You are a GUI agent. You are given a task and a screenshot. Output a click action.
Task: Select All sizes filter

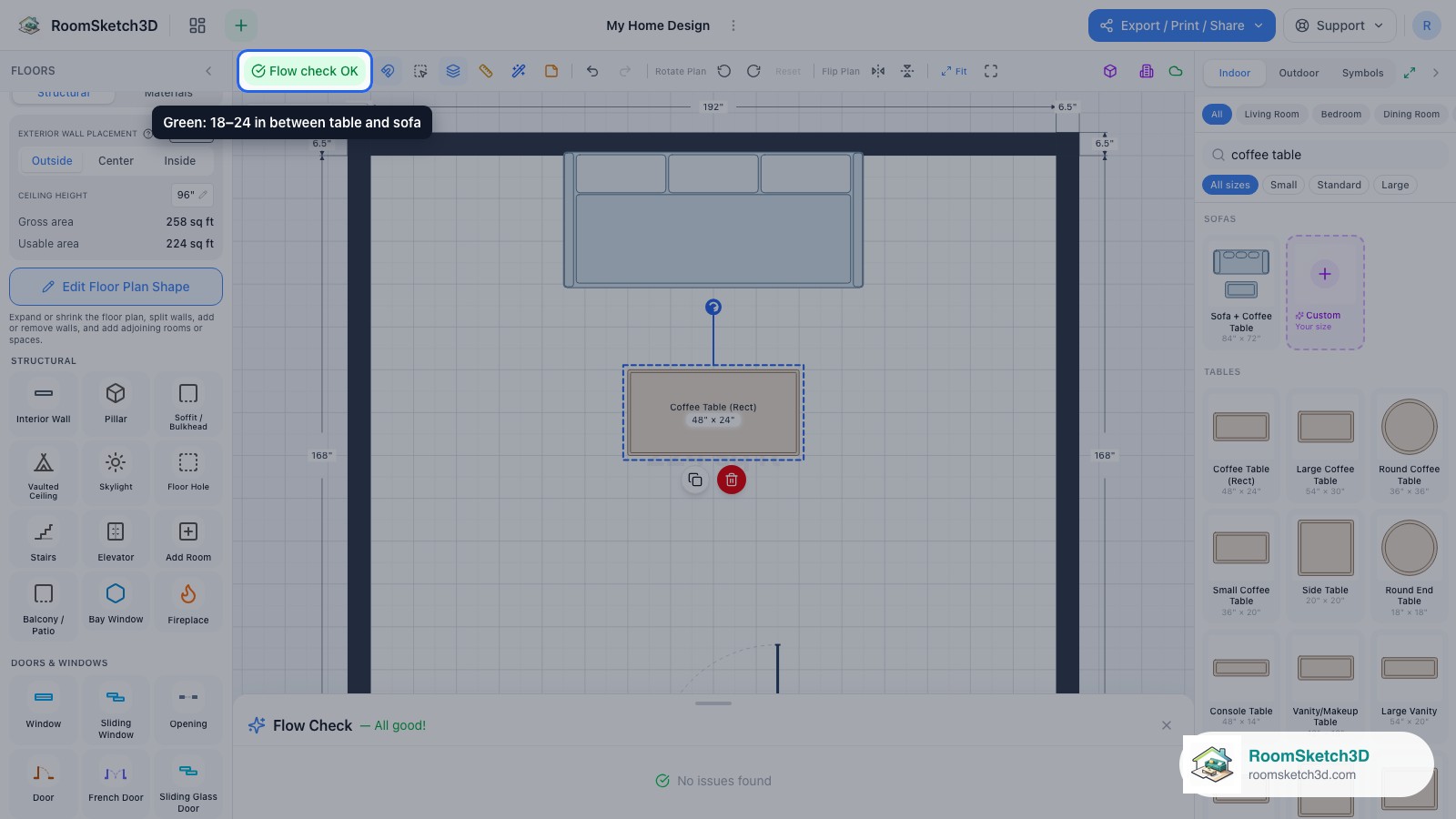[x=1230, y=185]
